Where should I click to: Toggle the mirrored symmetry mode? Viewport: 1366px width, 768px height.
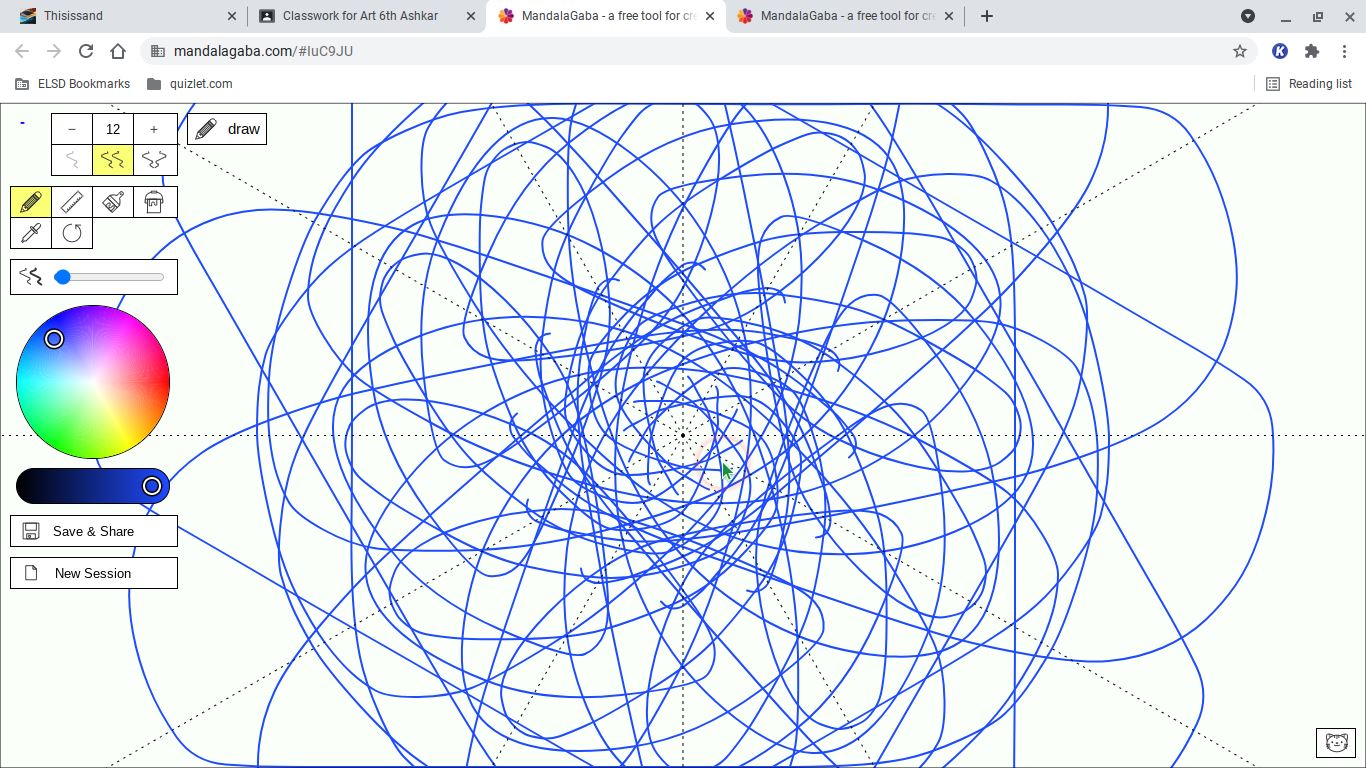154,160
